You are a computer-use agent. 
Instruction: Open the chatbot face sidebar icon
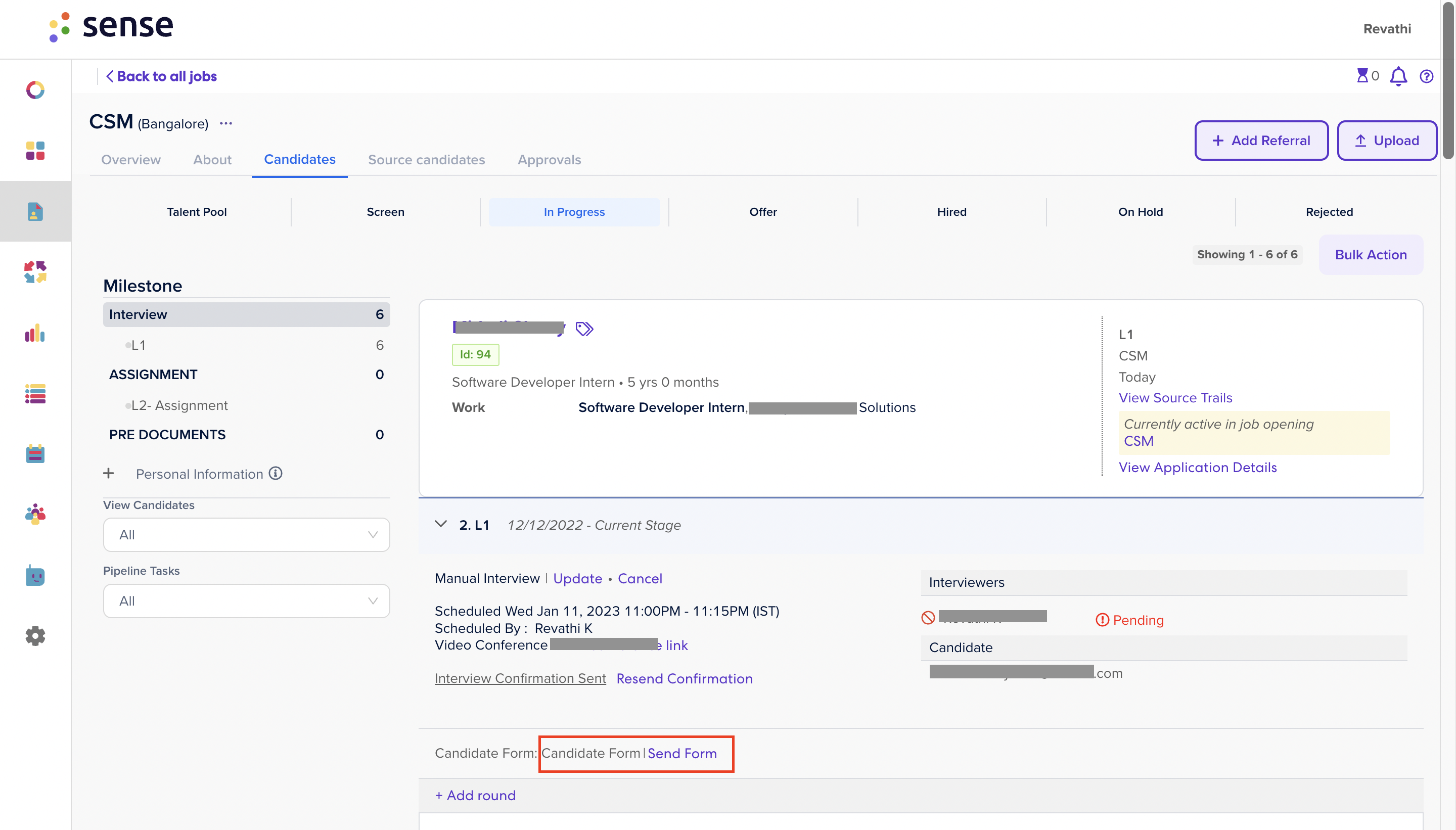(35, 575)
